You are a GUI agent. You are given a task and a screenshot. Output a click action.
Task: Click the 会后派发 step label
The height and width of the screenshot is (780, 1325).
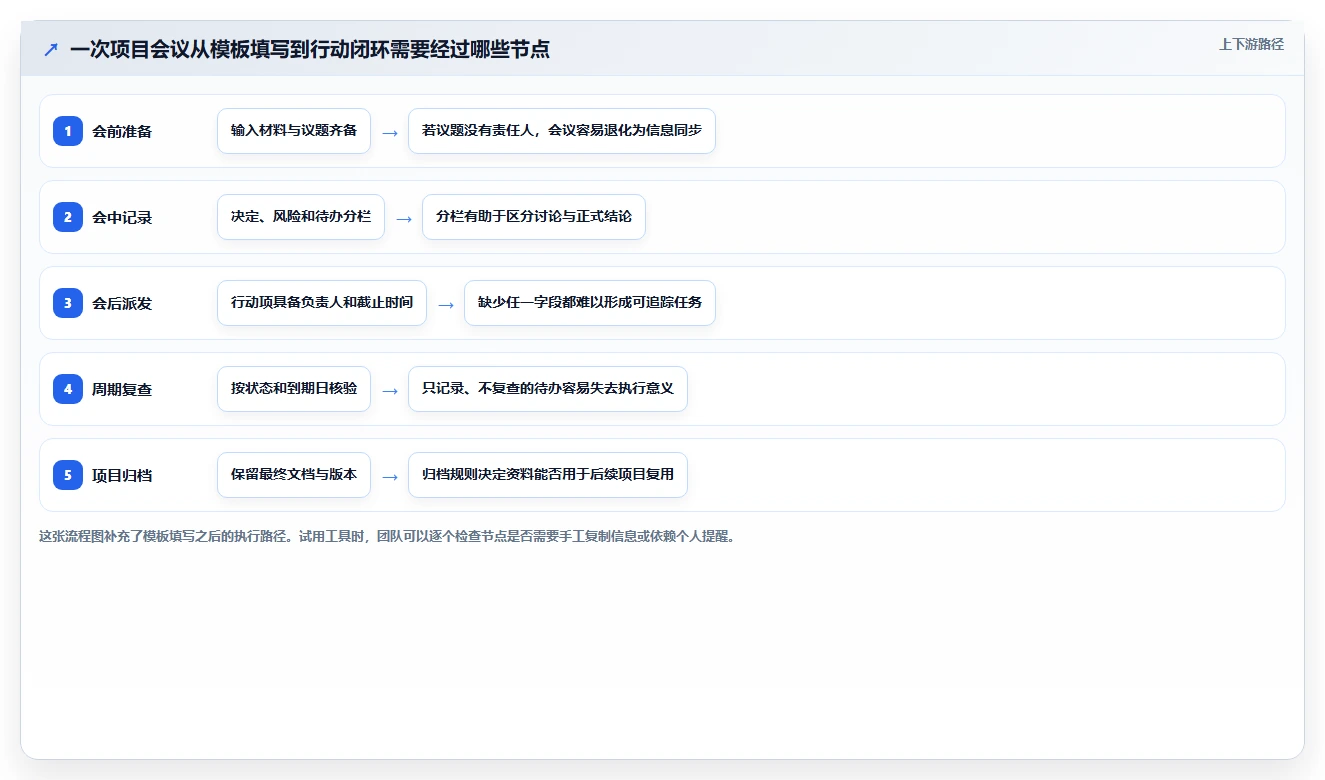[122, 303]
